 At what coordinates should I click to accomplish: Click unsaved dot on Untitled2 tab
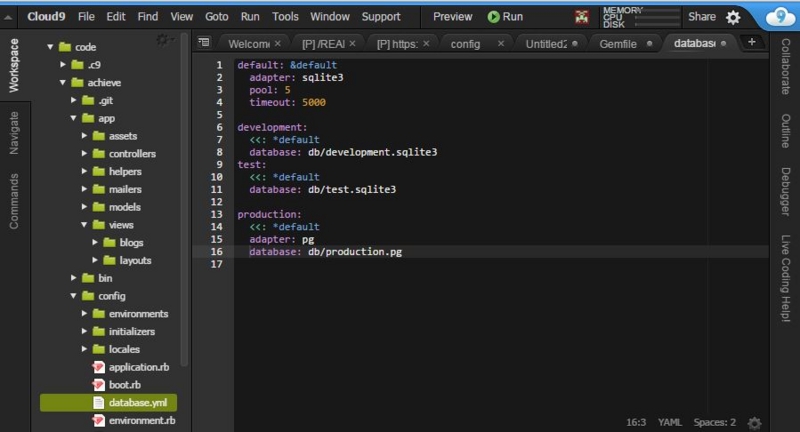[575, 43]
